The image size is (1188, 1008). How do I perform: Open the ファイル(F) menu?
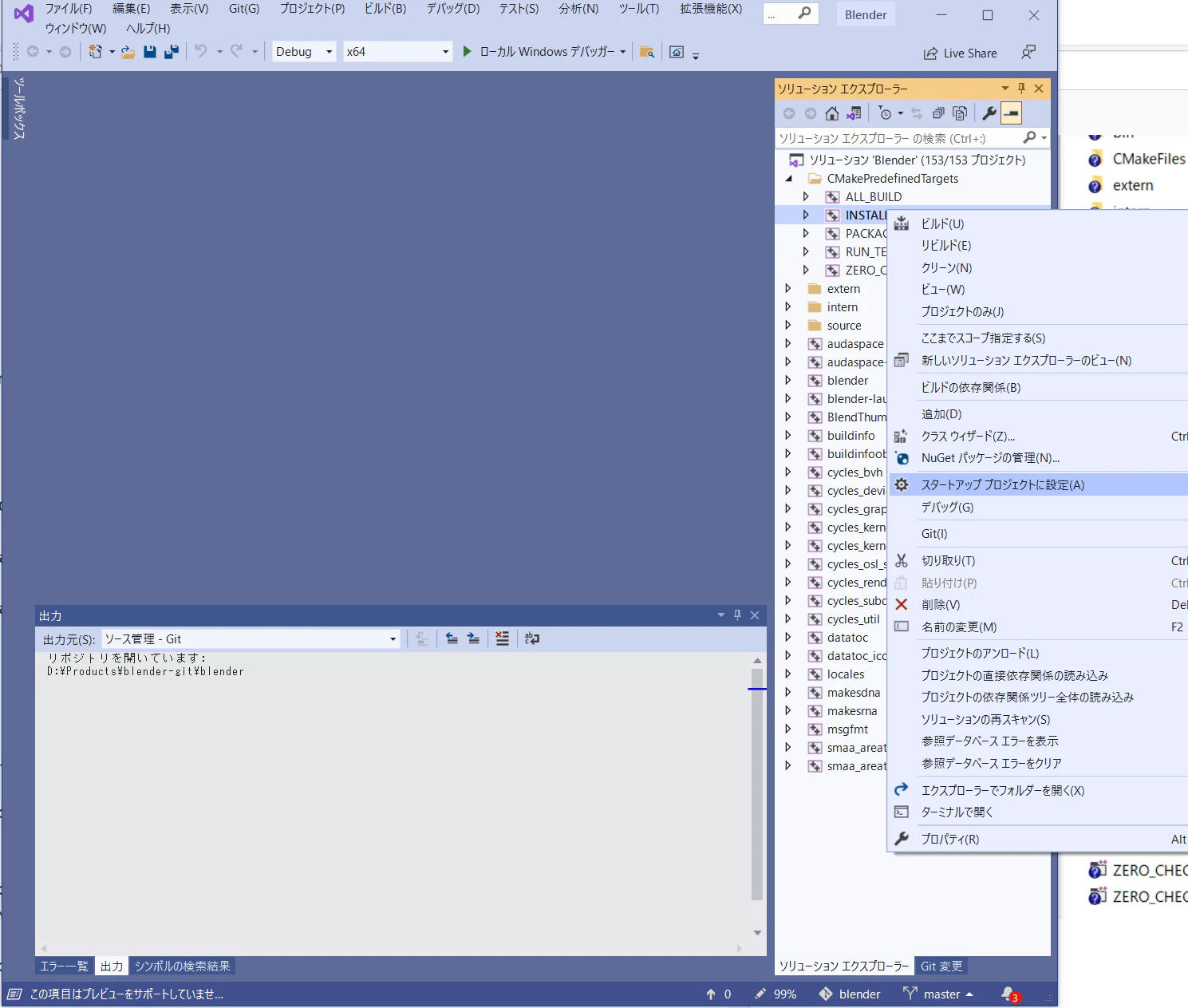click(x=69, y=9)
